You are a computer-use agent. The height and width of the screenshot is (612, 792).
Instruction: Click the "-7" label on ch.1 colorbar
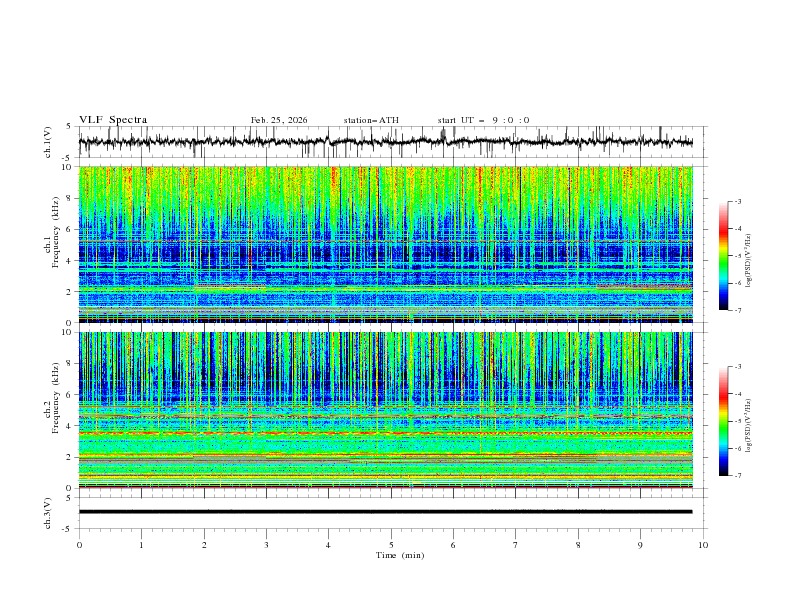738,311
